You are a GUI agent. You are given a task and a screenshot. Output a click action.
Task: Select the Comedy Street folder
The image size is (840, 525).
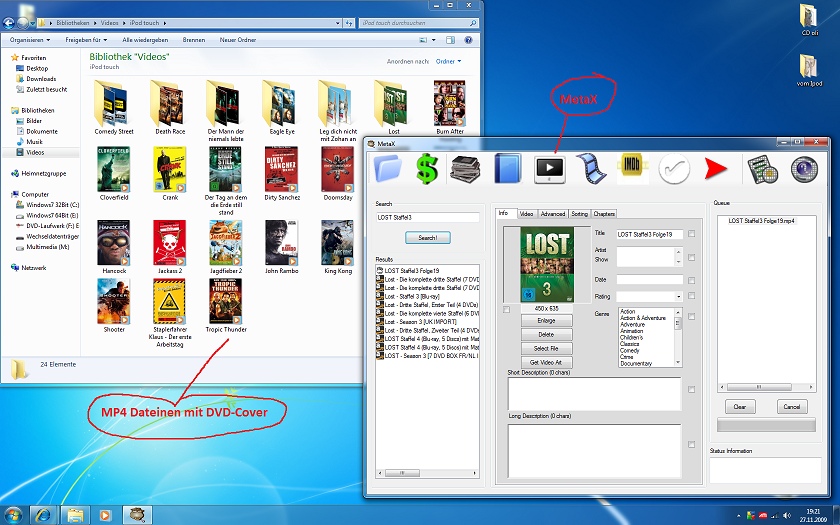(114, 107)
